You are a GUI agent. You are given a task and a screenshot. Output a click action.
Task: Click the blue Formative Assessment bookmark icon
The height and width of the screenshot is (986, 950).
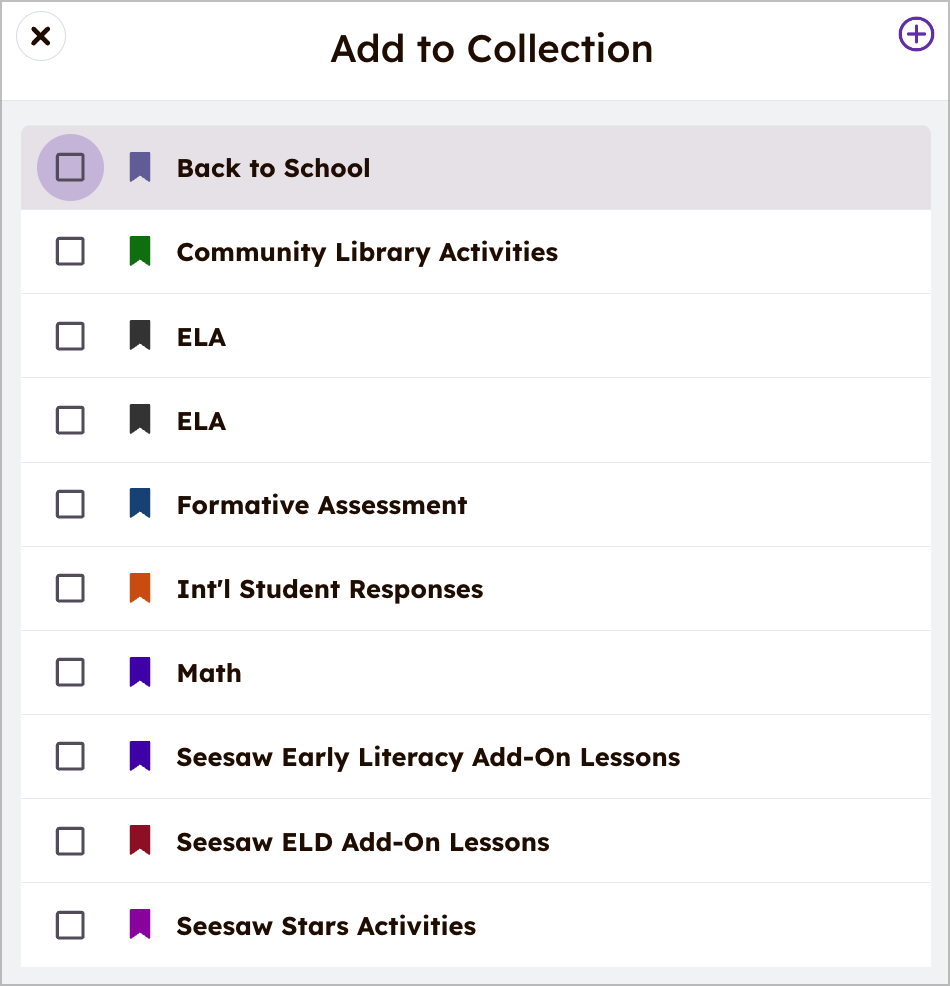click(140, 504)
